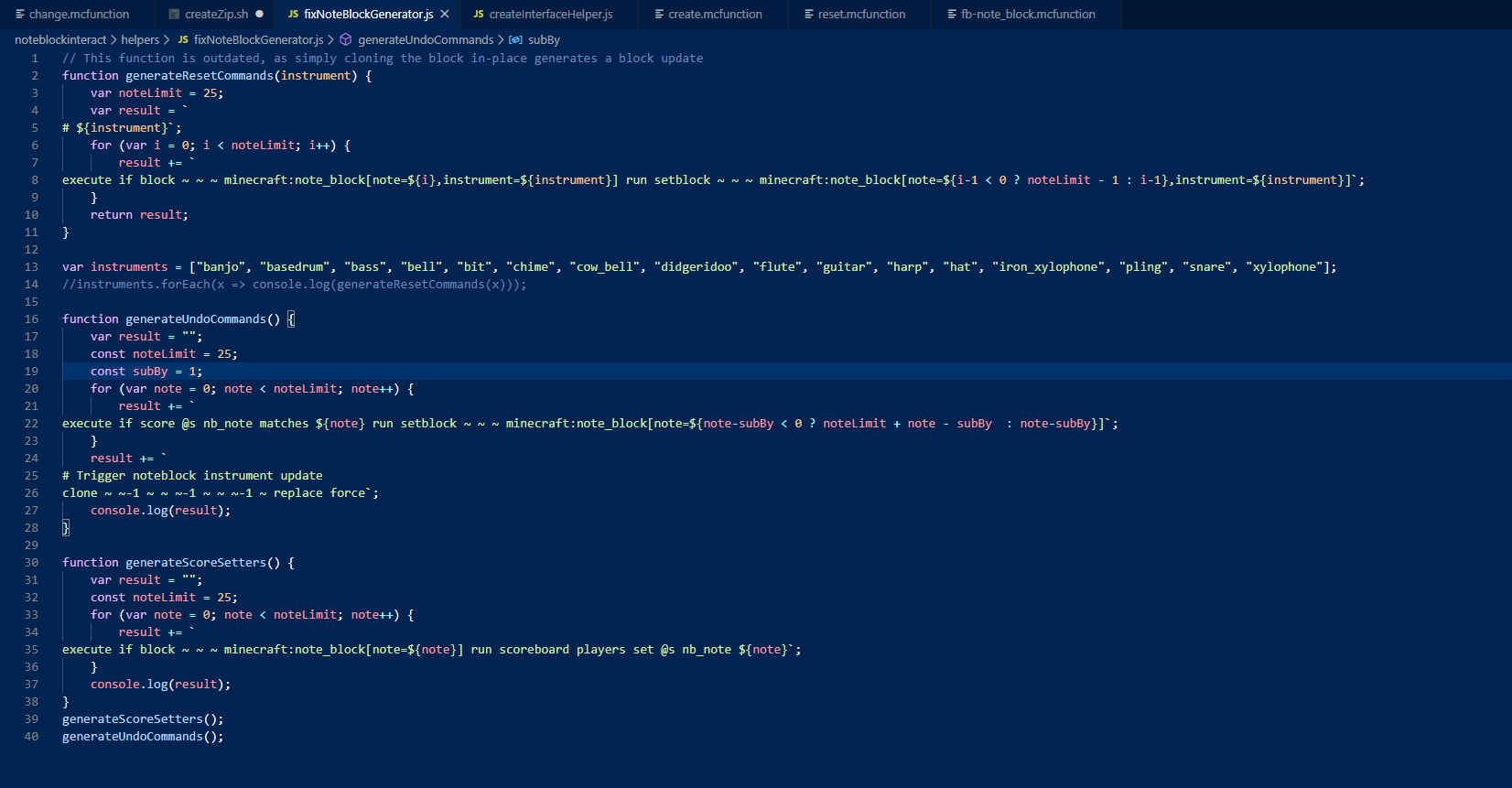Click the JS icon on createInterfaceHelper.js tab

[x=479, y=15]
